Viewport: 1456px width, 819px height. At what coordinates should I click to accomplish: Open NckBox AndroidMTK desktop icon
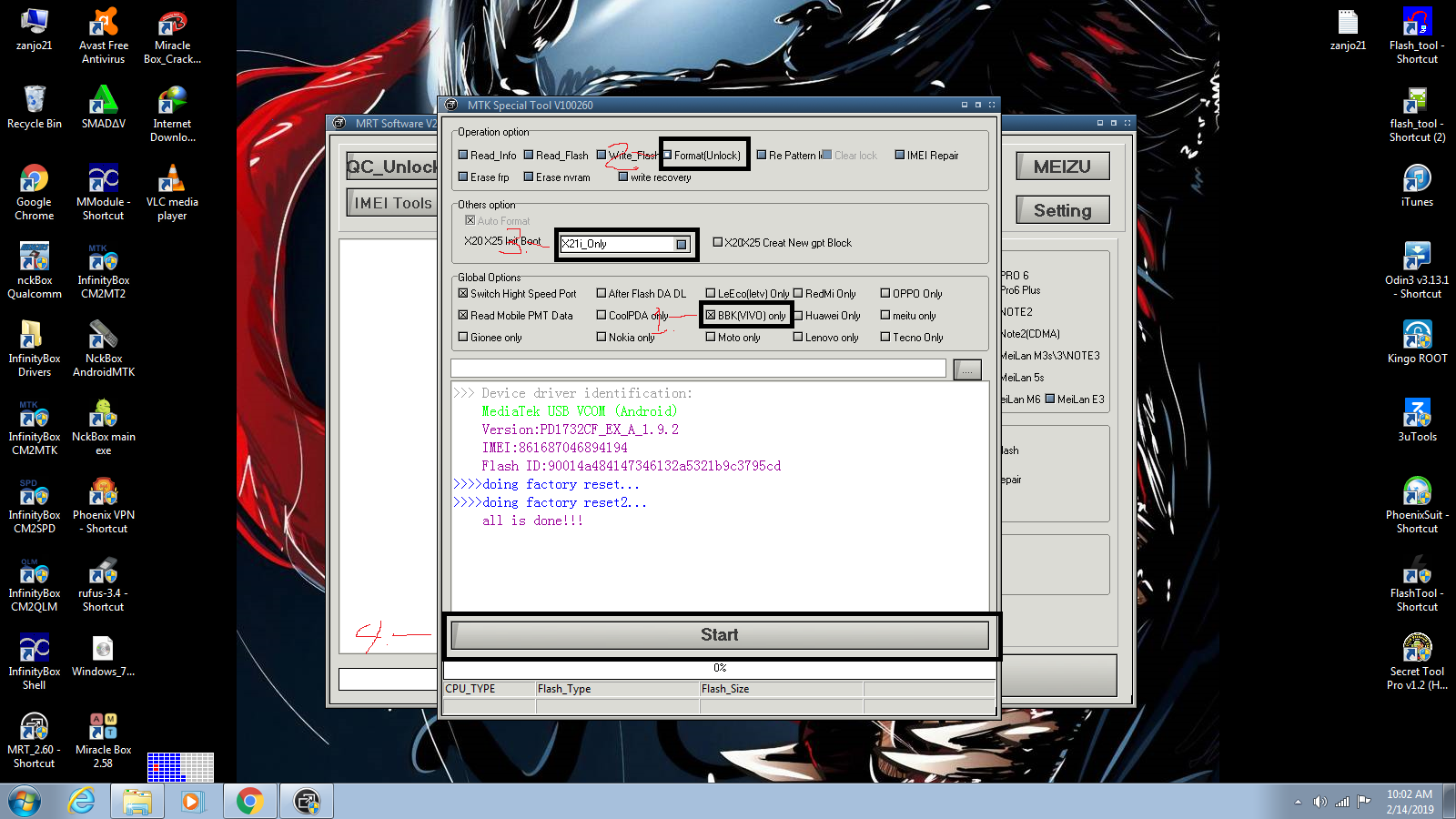point(104,349)
